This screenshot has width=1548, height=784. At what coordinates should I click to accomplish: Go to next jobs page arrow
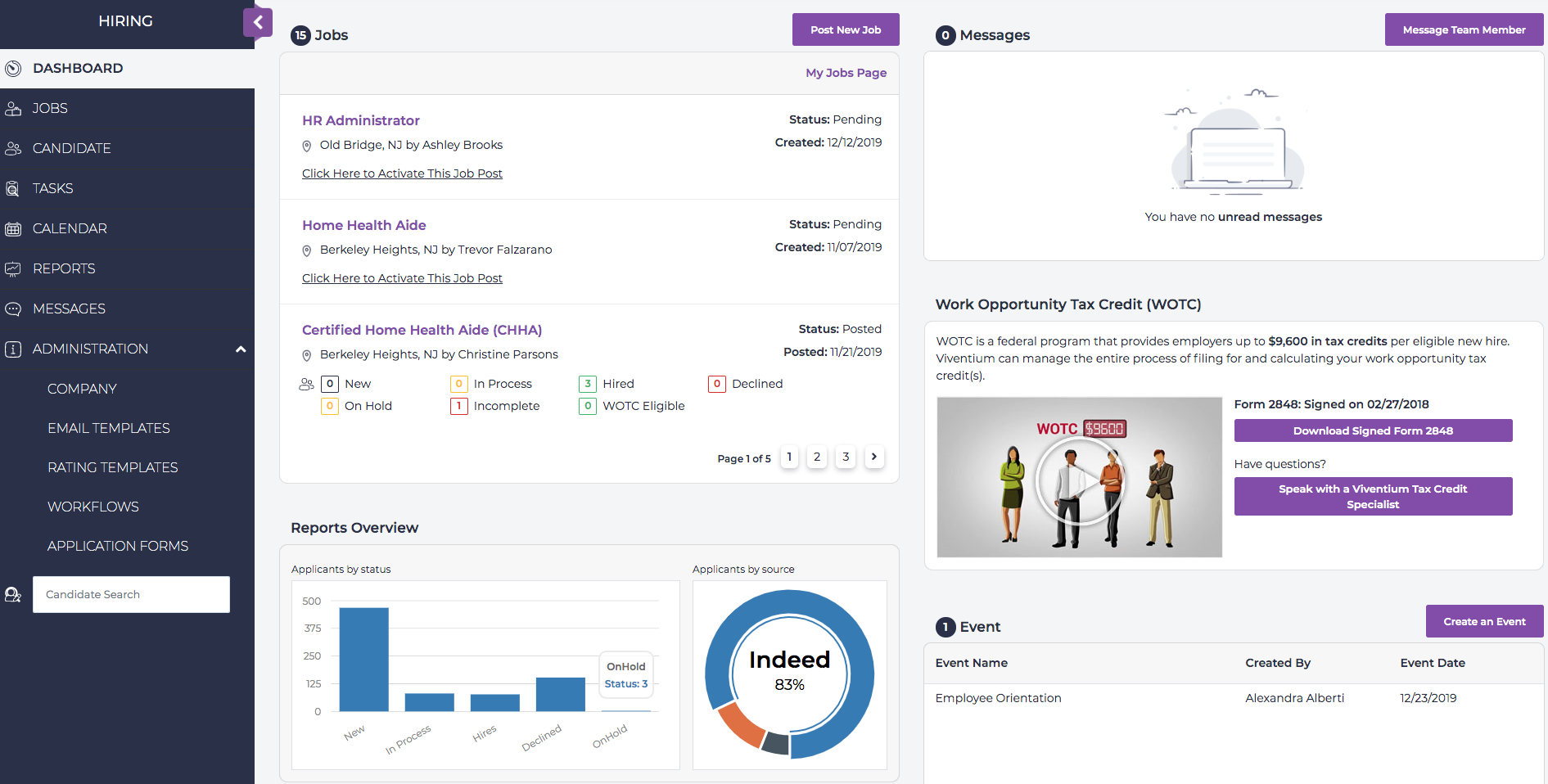tap(874, 457)
